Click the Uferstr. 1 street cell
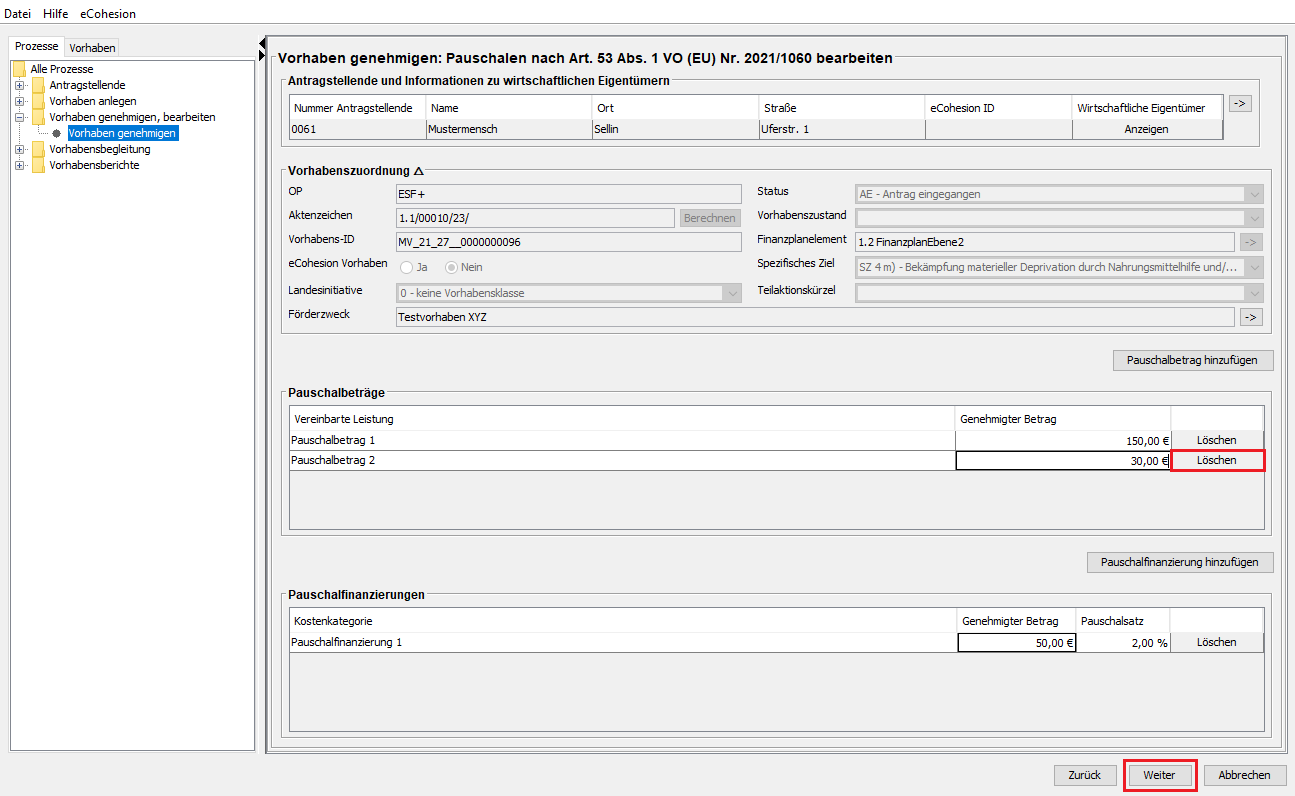This screenshot has height=796, width=1295. tap(842, 129)
